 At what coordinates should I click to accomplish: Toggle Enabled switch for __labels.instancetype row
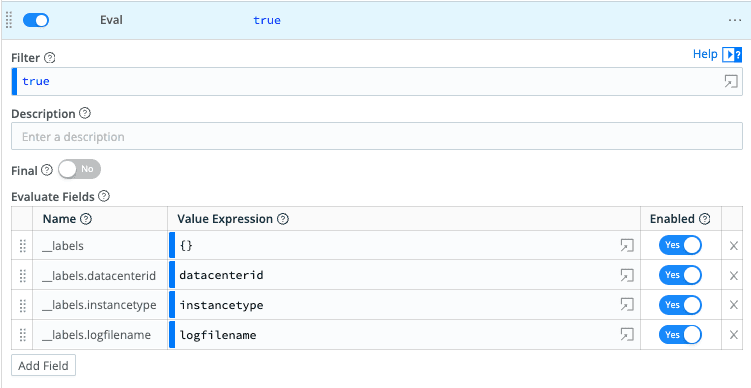680,305
